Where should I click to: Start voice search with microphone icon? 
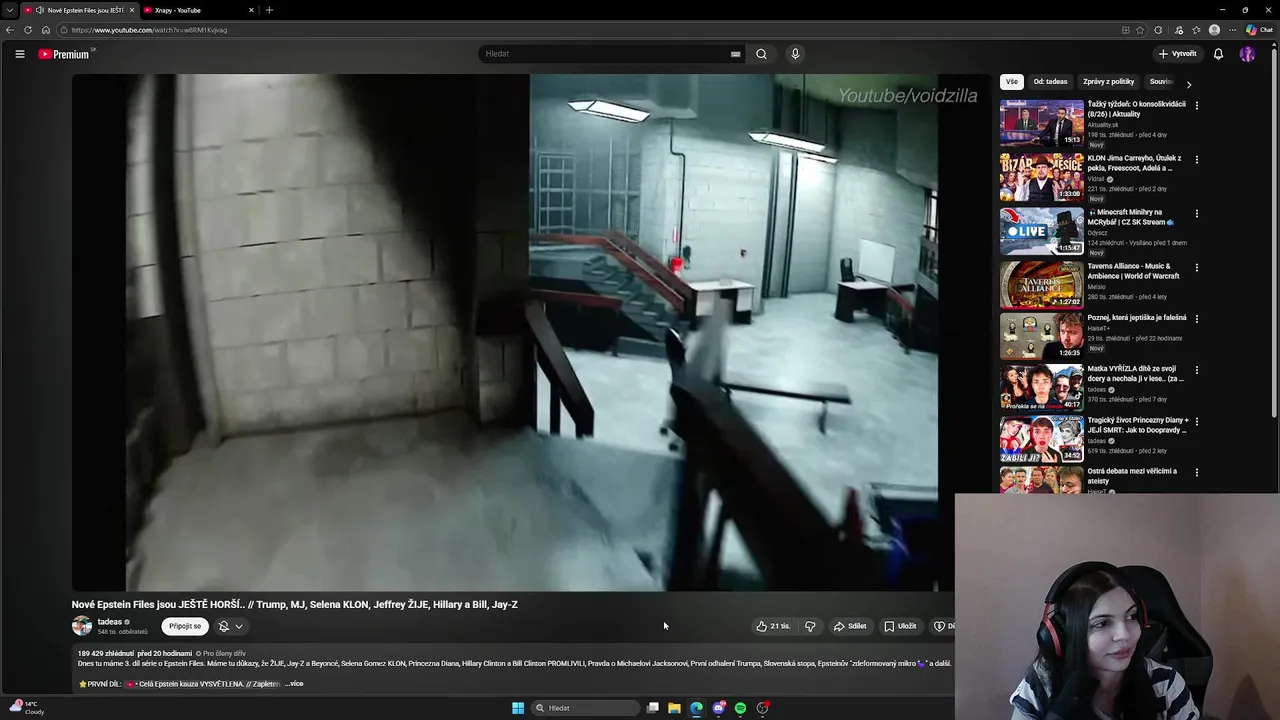click(795, 54)
